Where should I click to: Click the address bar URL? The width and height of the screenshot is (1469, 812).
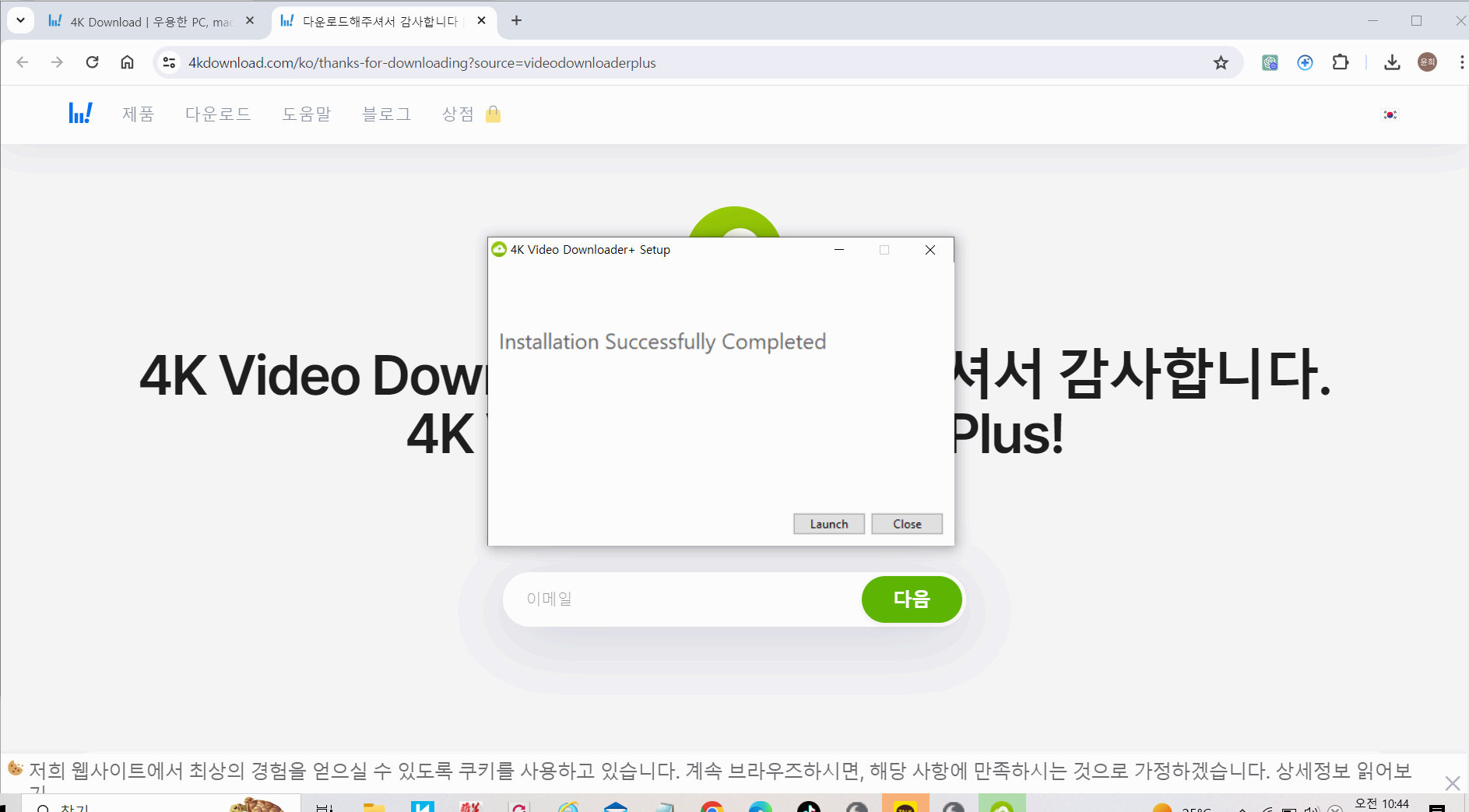[422, 62]
